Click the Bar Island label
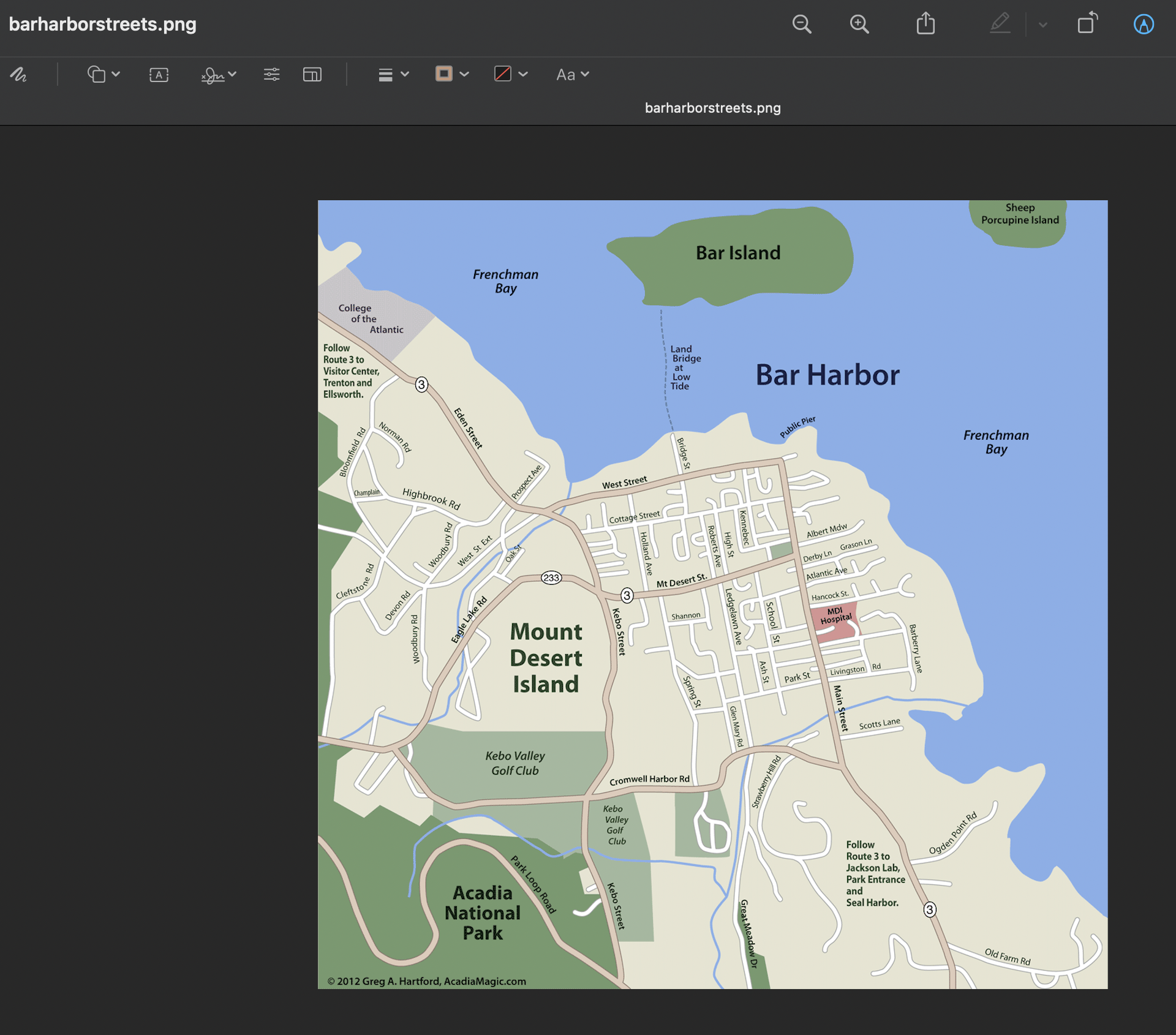 (x=738, y=252)
